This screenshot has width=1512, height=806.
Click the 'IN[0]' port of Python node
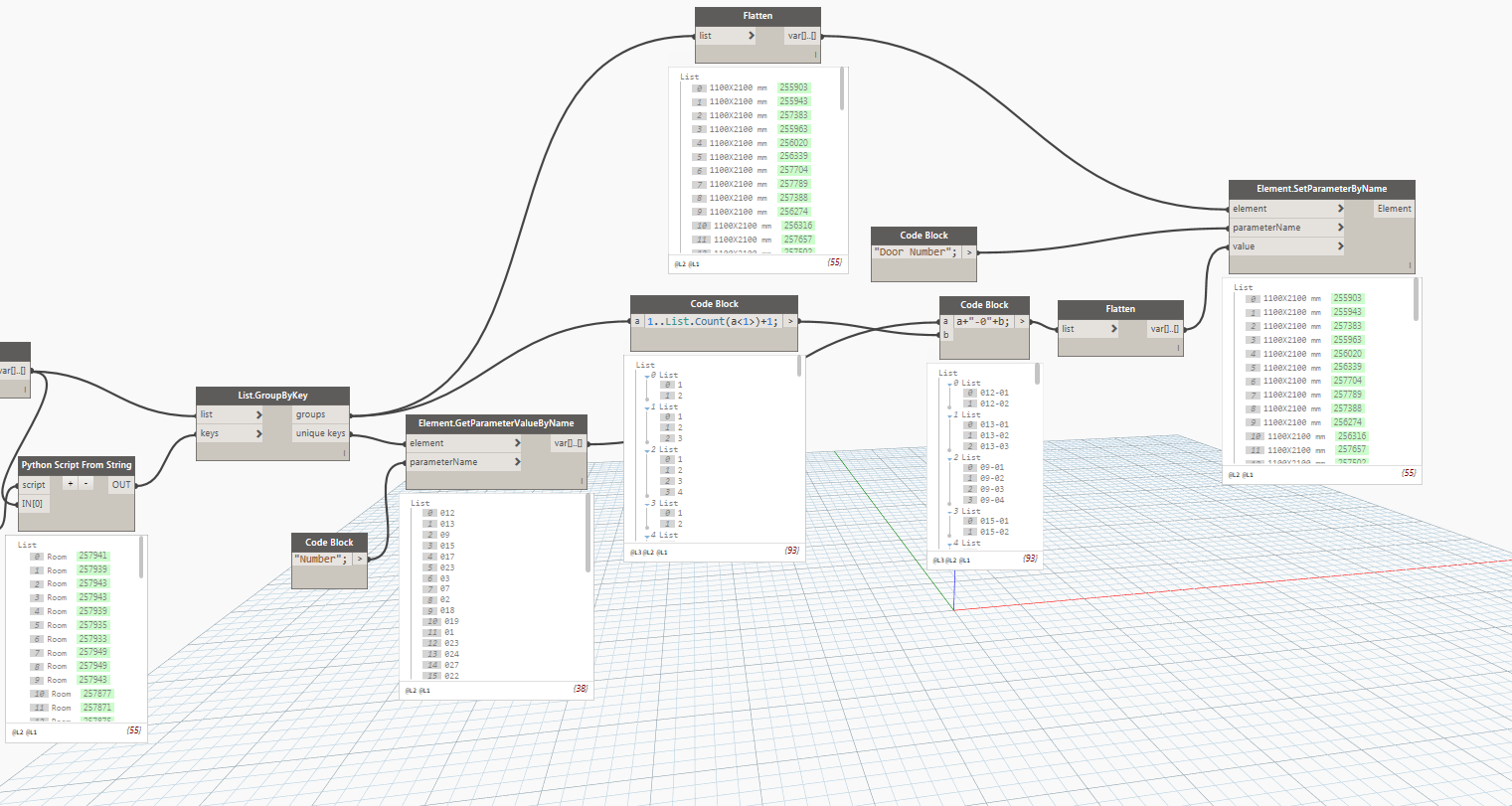(34, 504)
